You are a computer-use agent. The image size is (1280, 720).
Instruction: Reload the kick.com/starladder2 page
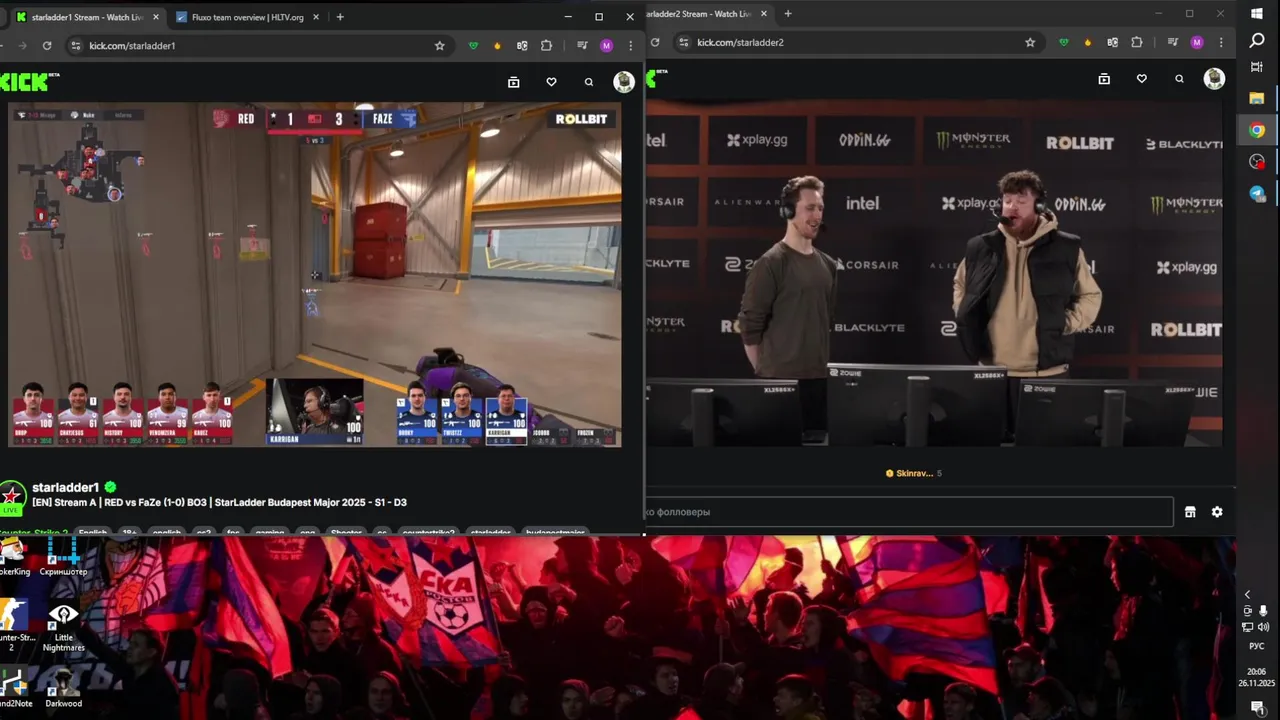(x=655, y=42)
